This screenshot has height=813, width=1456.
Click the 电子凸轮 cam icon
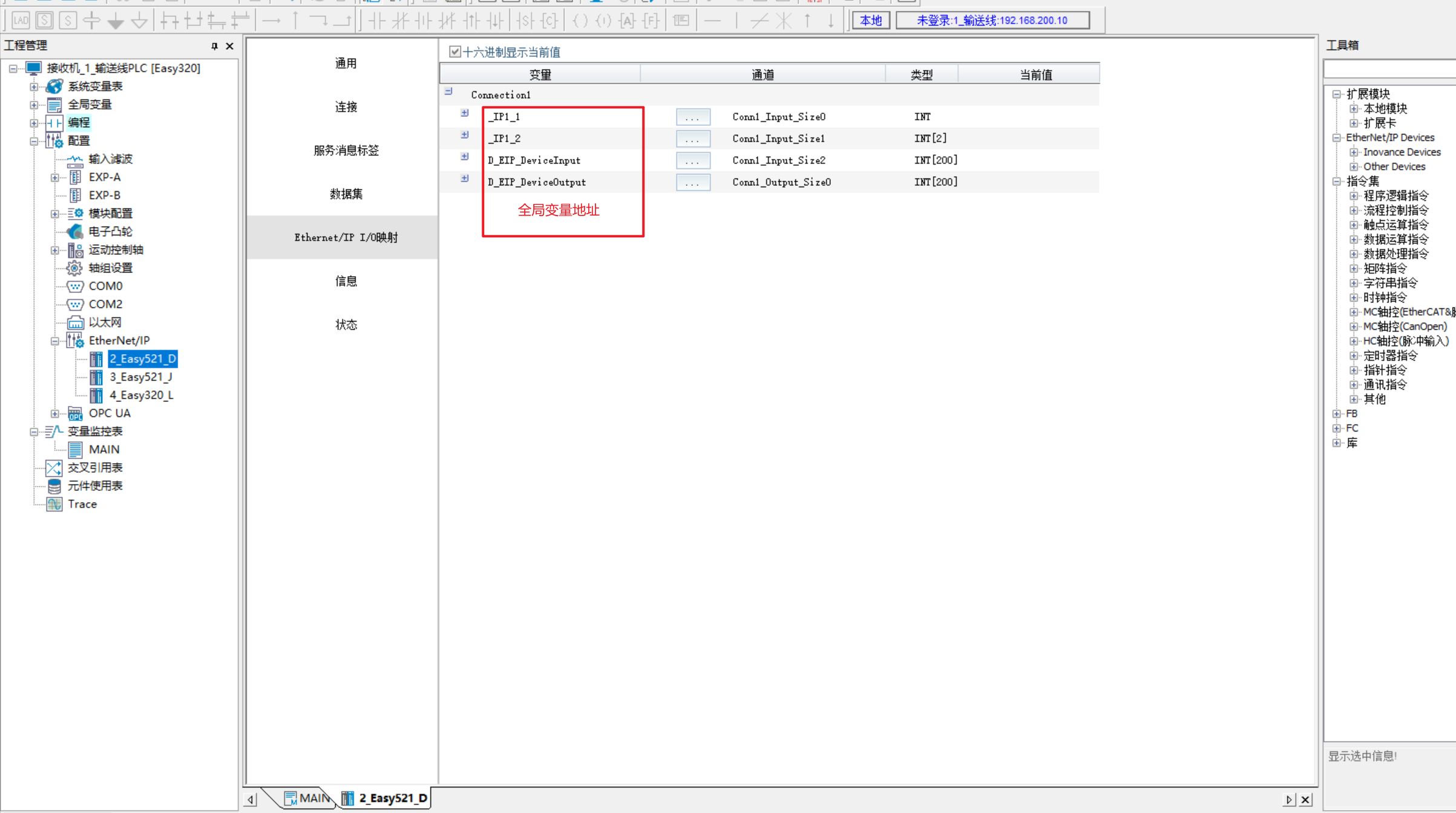pyautogui.click(x=75, y=231)
